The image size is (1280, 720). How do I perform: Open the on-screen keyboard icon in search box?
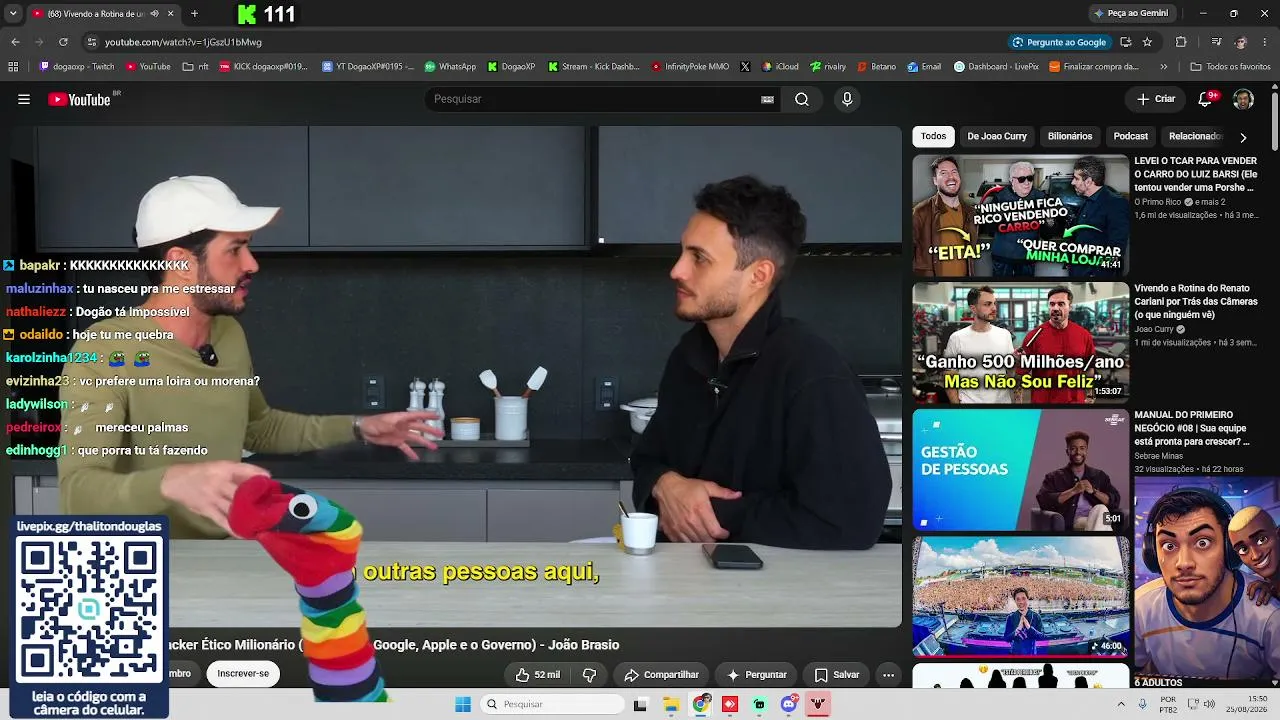pyautogui.click(x=767, y=99)
